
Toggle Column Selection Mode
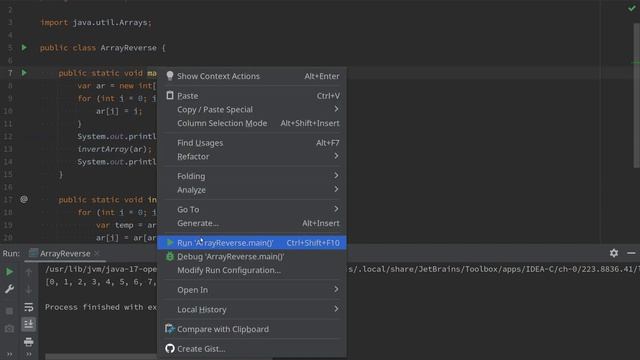click(252, 123)
